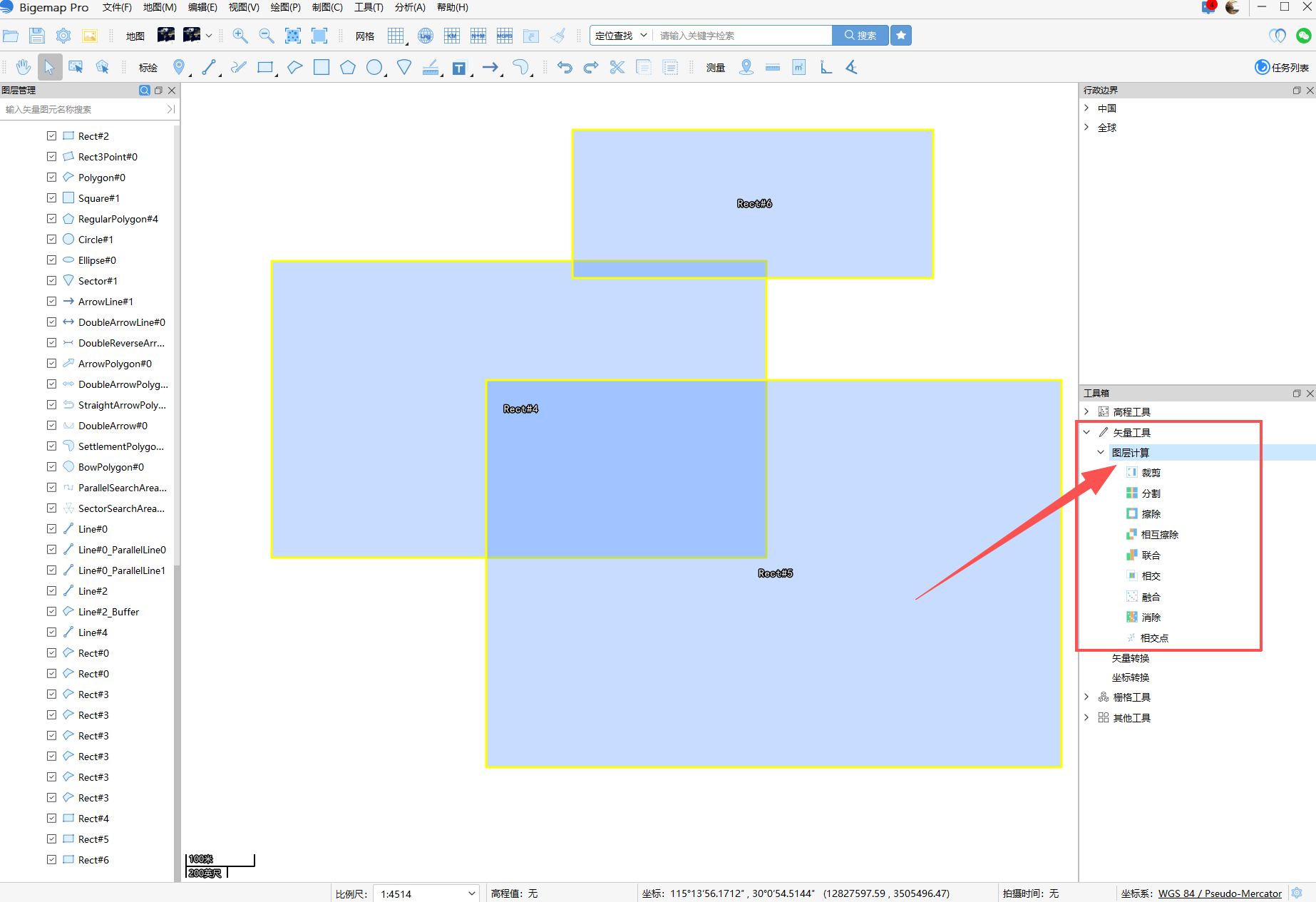Toggle the grid display icon
This screenshot has width=1316, height=902.
[396, 36]
